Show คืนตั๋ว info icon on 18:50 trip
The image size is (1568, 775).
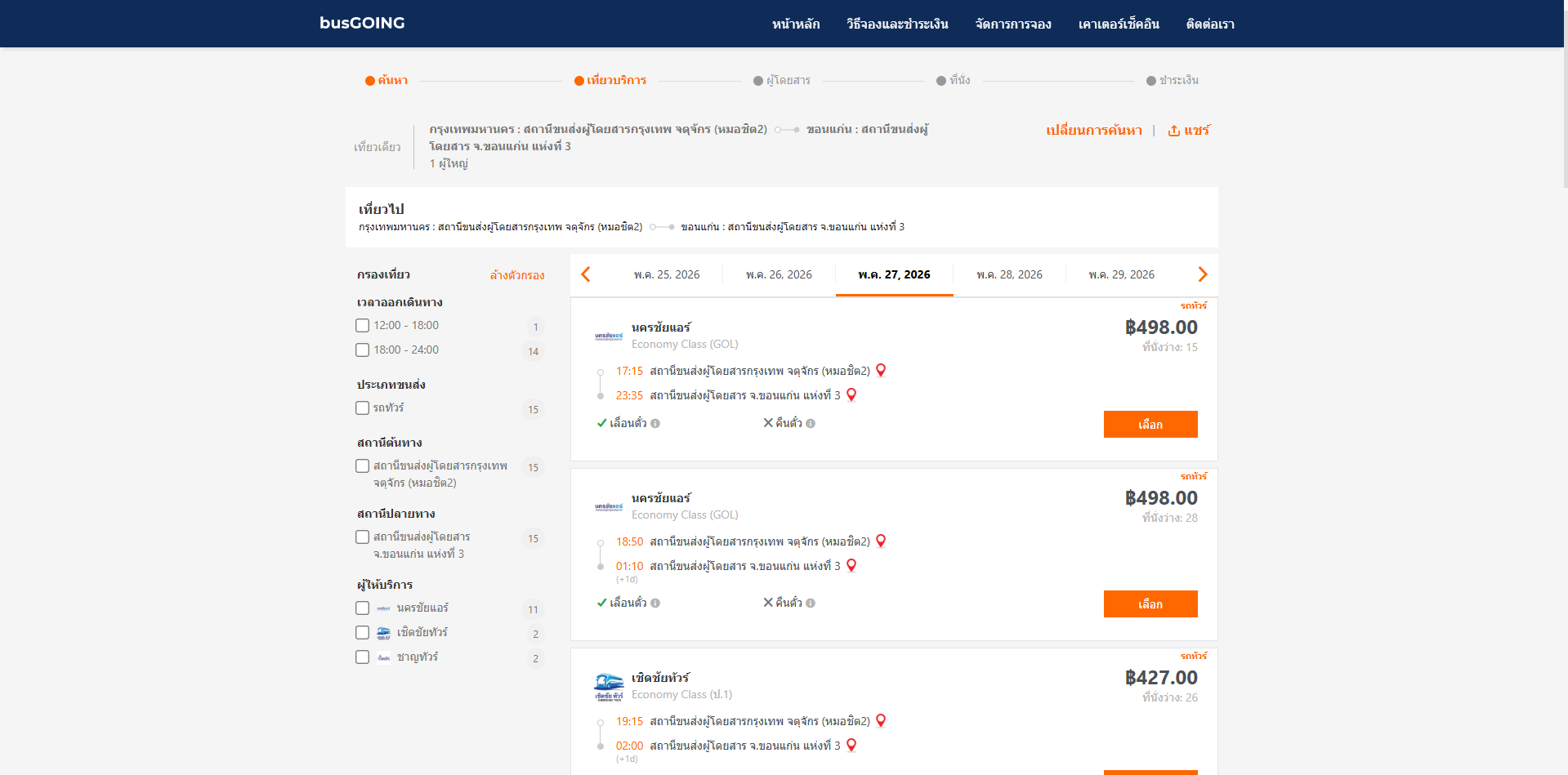pyautogui.click(x=811, y=603)
